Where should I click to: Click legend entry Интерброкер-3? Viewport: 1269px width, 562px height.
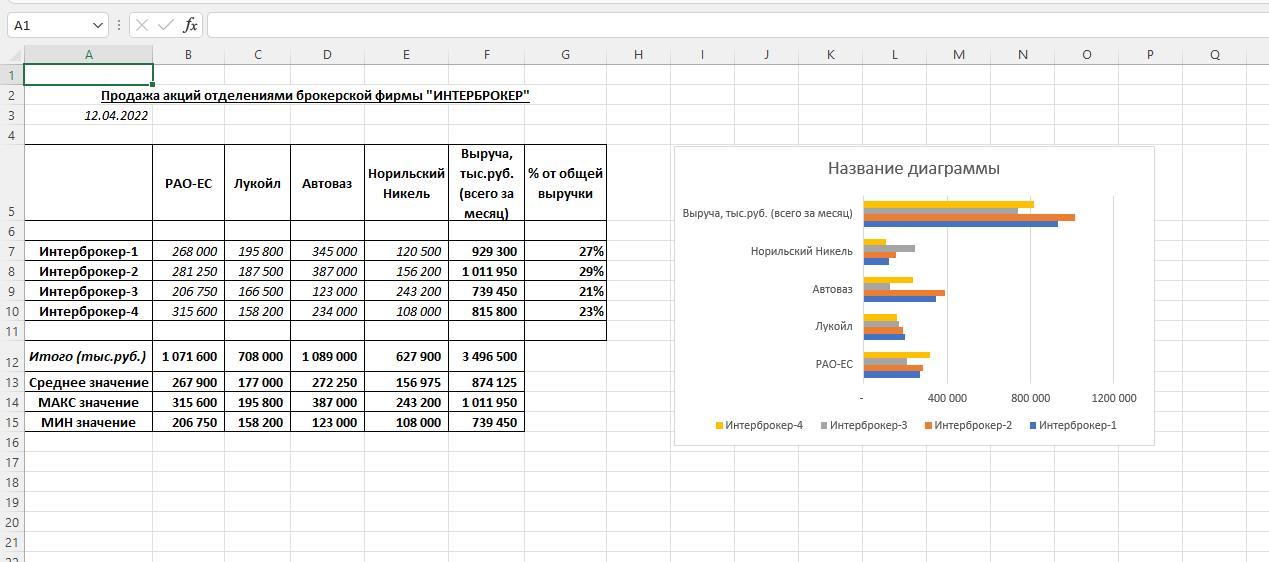pos(864,425)
